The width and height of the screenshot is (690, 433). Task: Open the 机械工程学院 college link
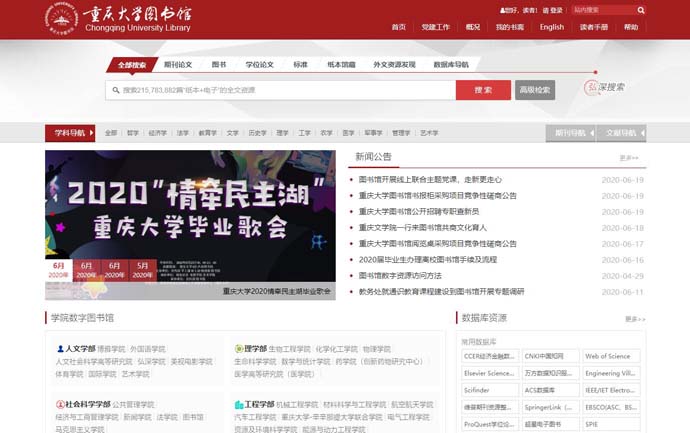(x=297, y=404)
